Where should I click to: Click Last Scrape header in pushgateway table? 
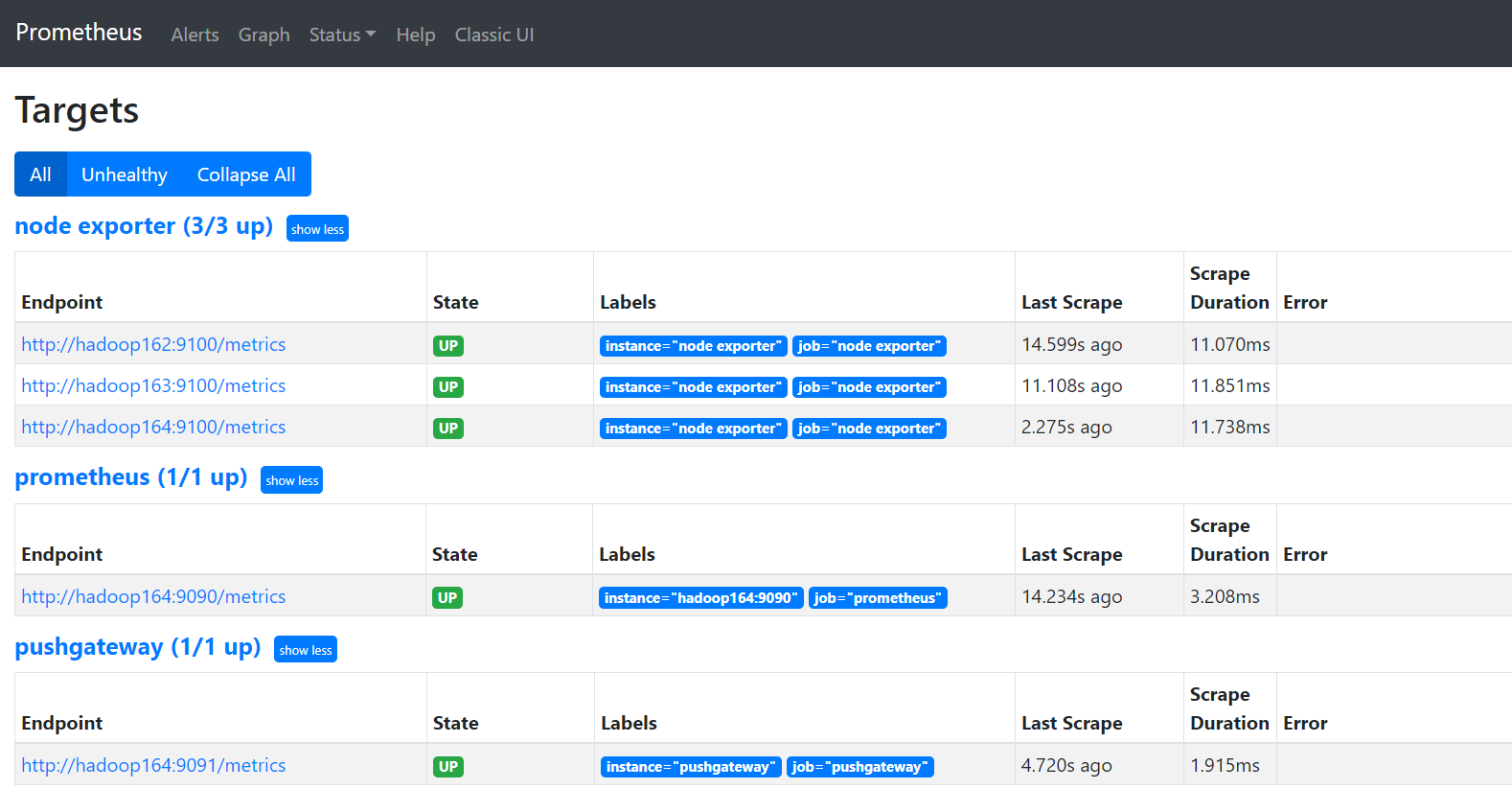(x=1072, y=723)
